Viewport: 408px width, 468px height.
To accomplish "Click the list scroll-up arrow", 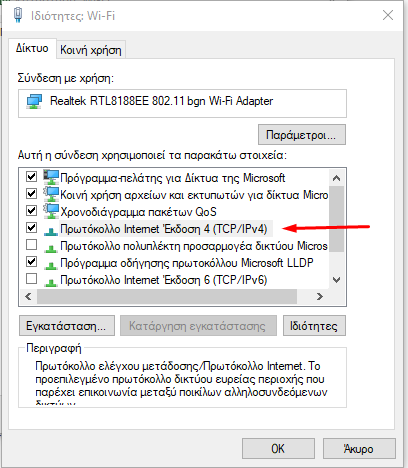I will pos(337,178).
